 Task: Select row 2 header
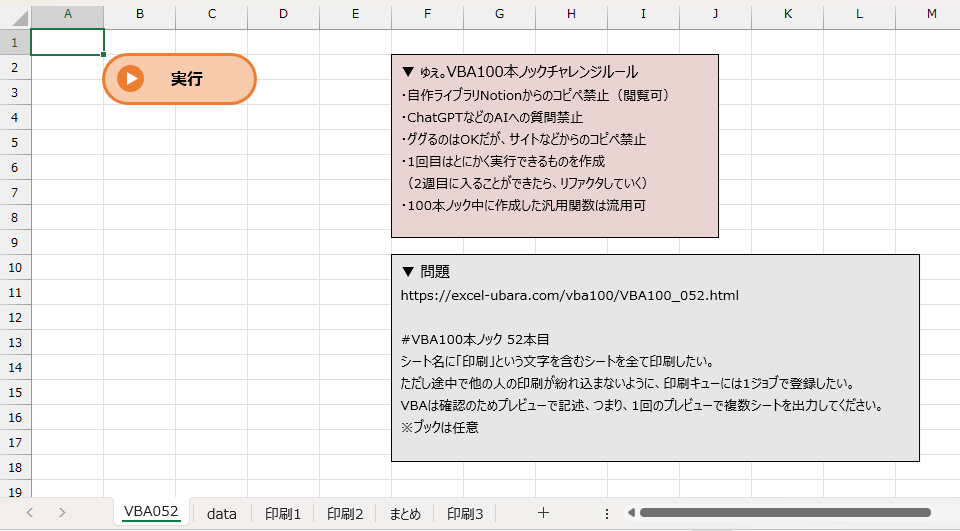coord(15,67)
